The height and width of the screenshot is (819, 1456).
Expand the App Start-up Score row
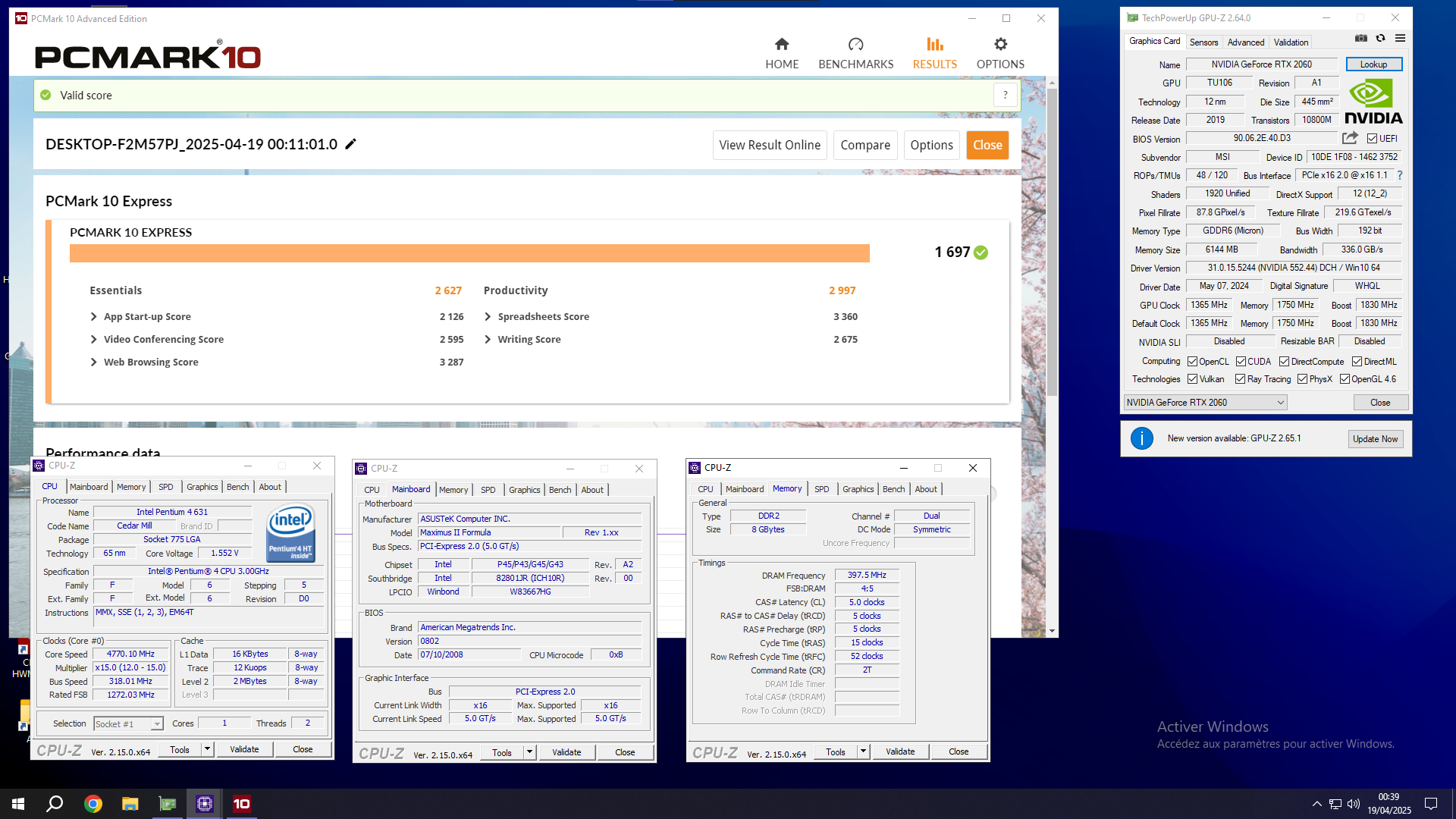(94, 317)
